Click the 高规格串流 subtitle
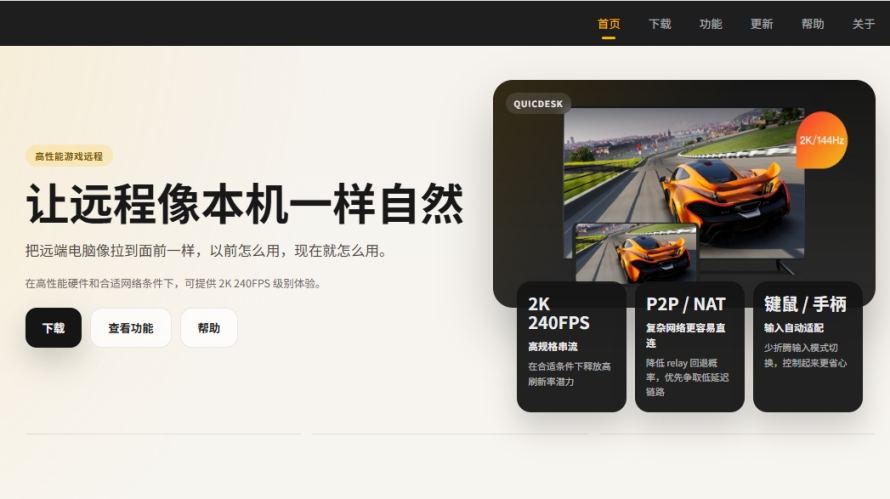890x499 pixels. click(553, 346)
